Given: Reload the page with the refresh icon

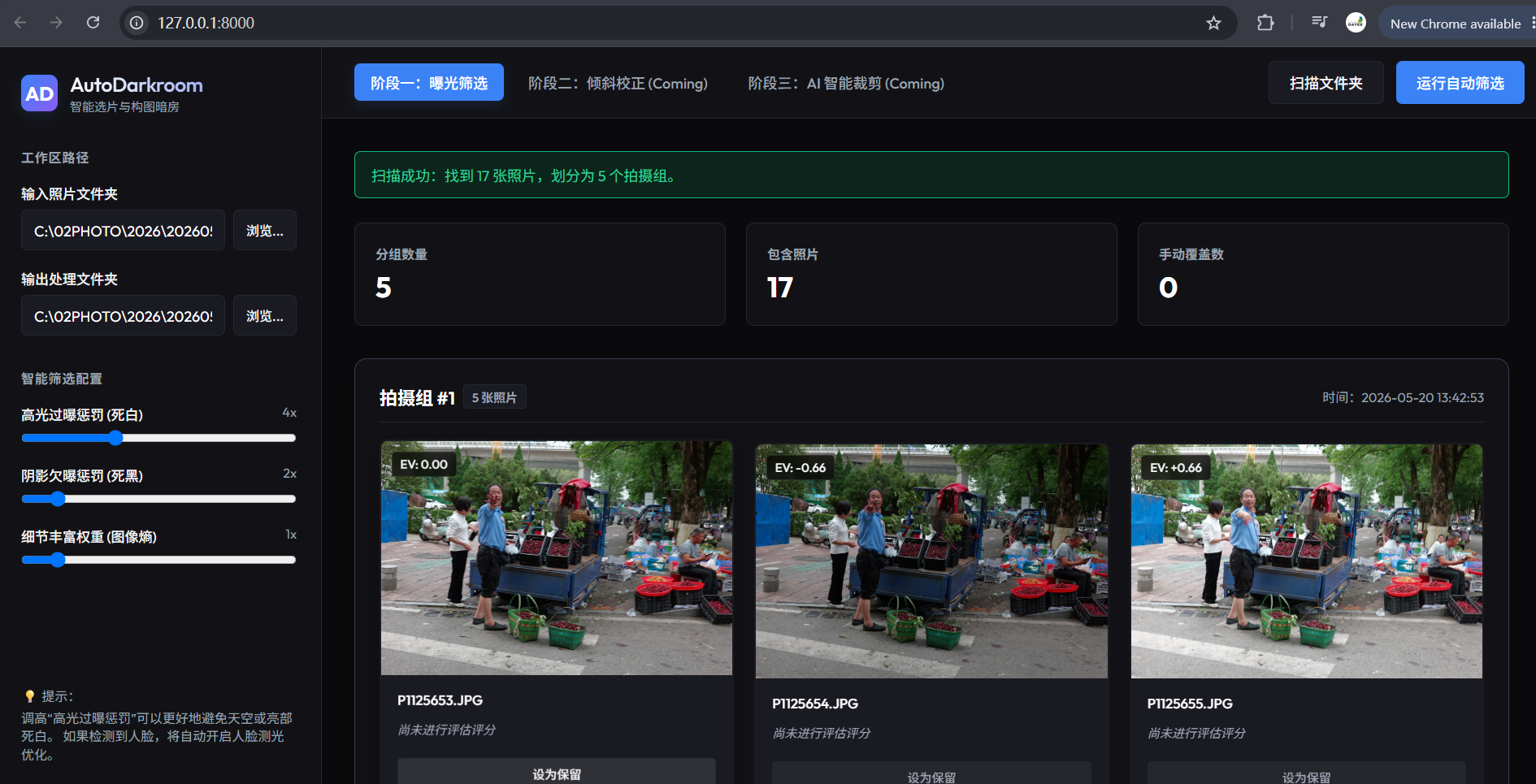Looking at the screenshot, I should click(x=93, y=23).
